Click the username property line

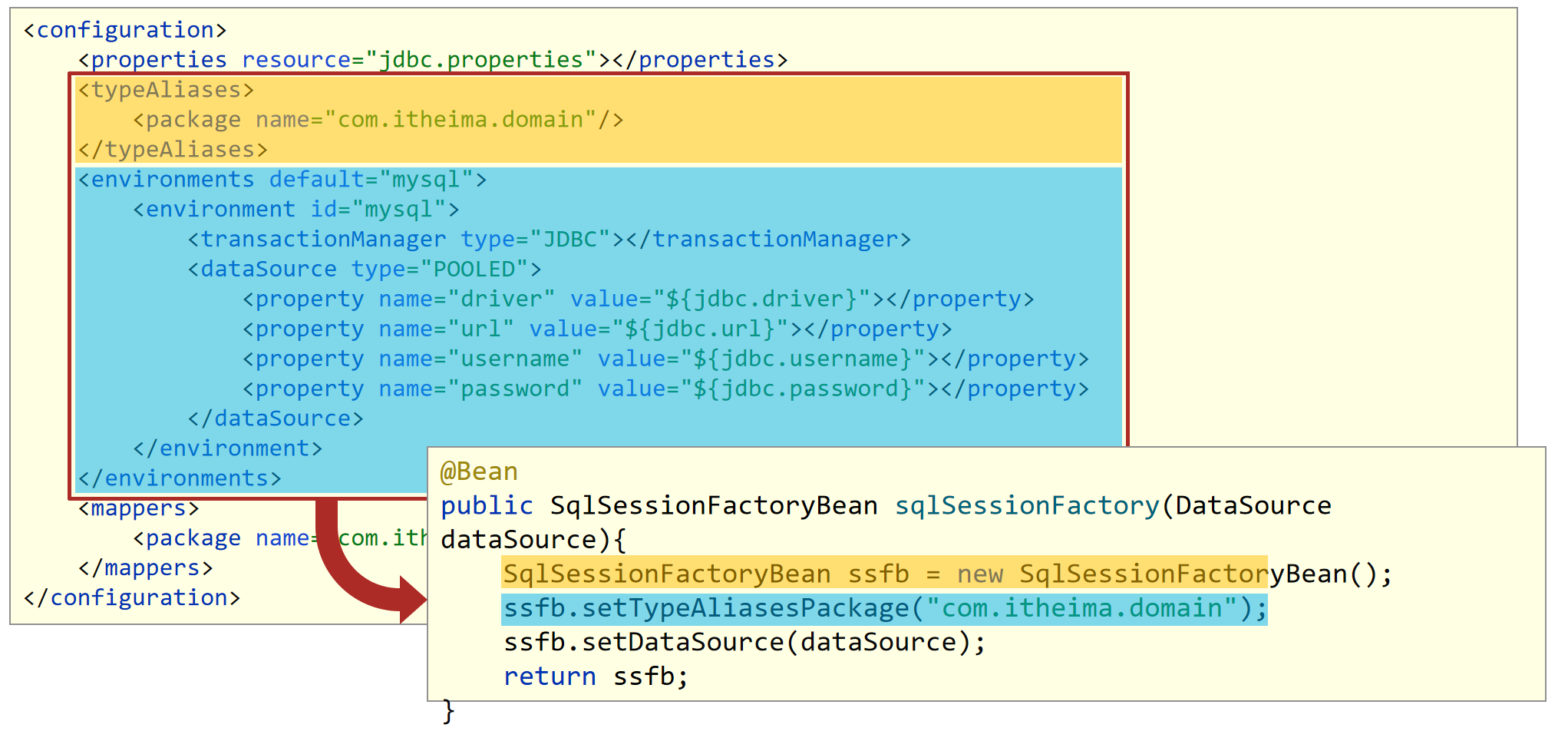coord(665,359)
